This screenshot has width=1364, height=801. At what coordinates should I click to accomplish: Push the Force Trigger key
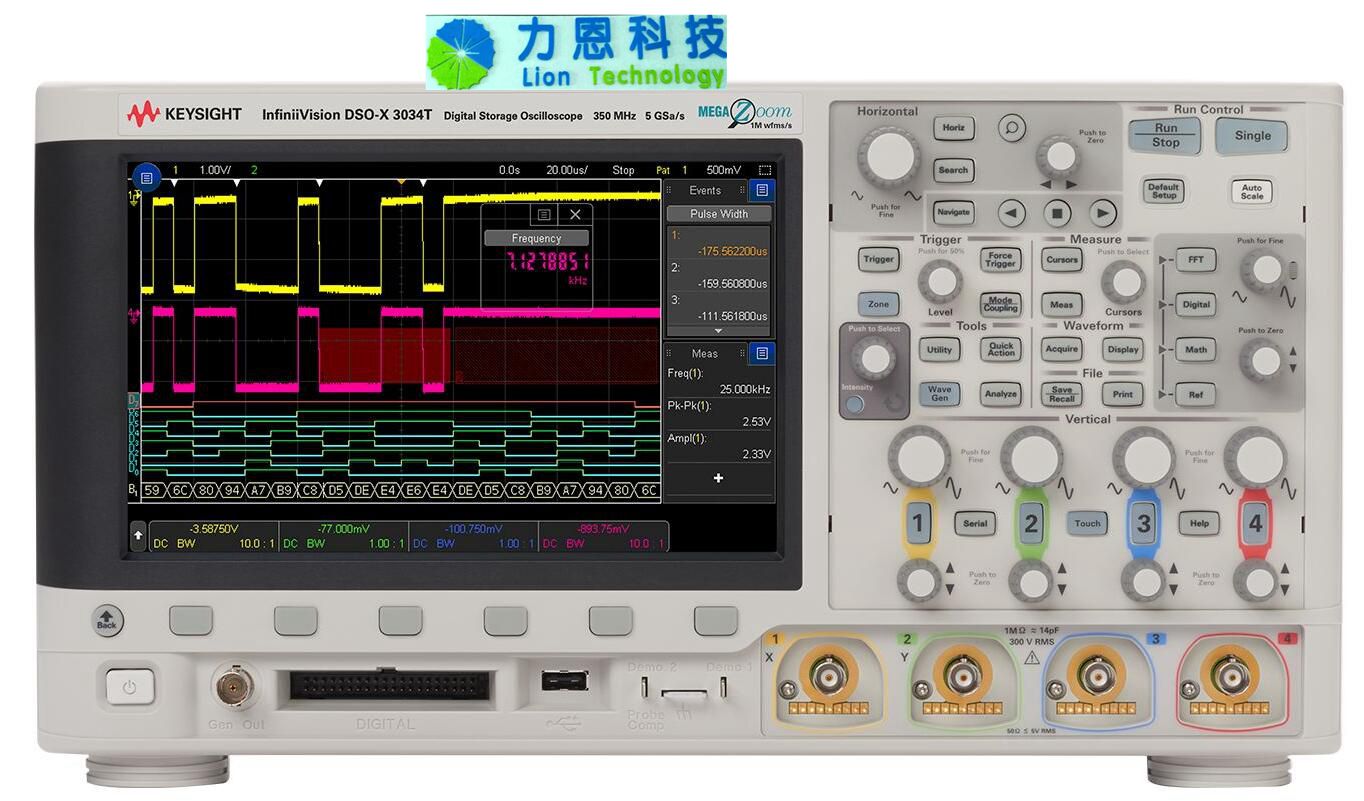click(1000, 260)
